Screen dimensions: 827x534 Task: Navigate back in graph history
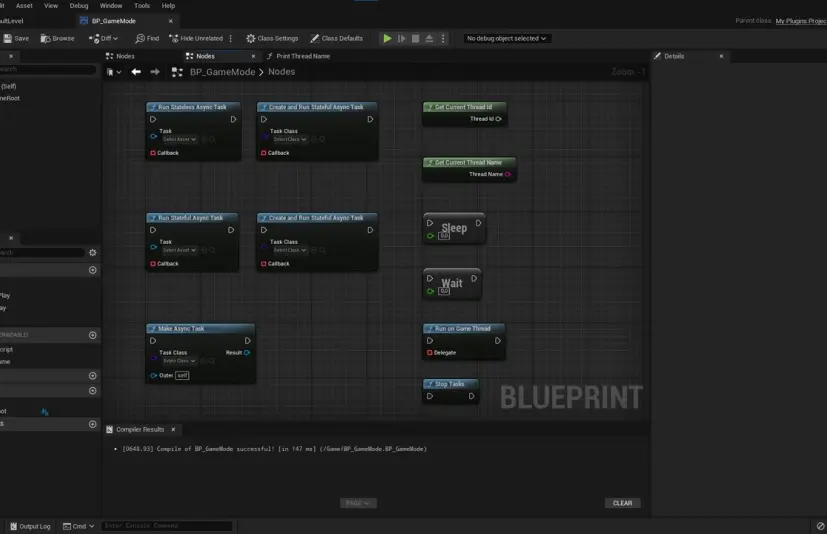point(136,72)
